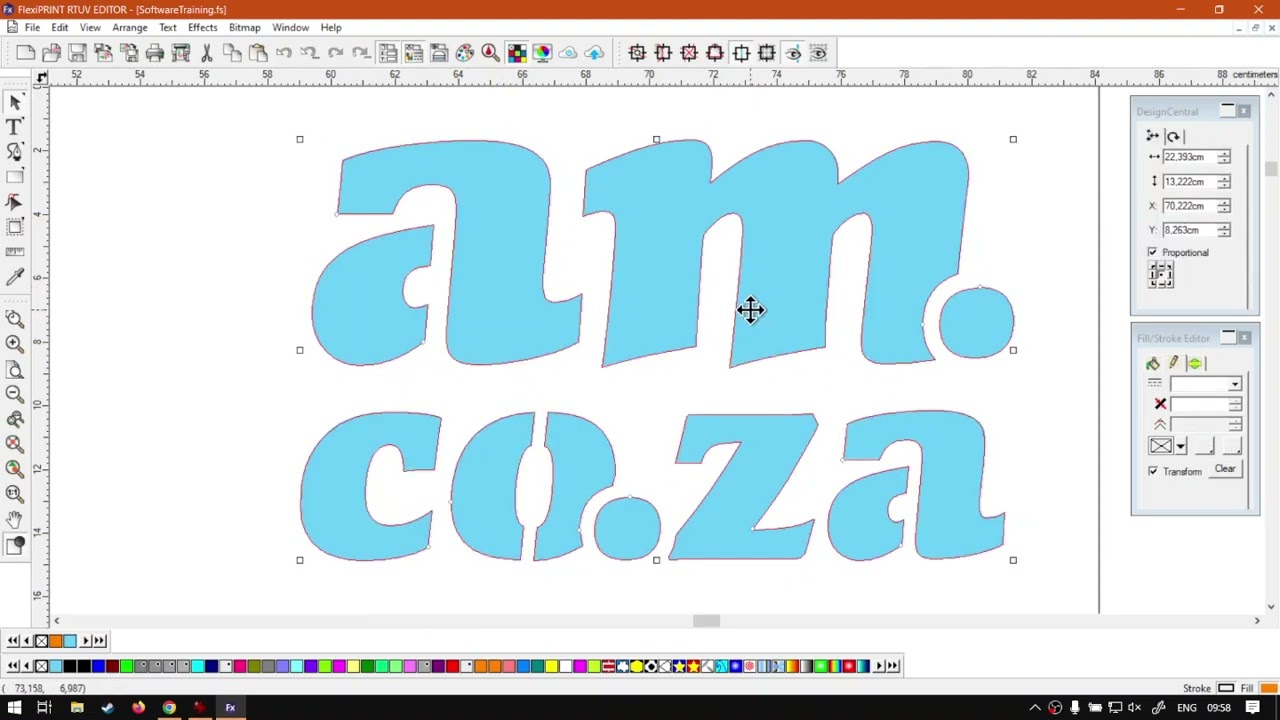1280x720 pixels.
Task: Click the red X no-stroke icon
Action: click(x=1160, y=404)
